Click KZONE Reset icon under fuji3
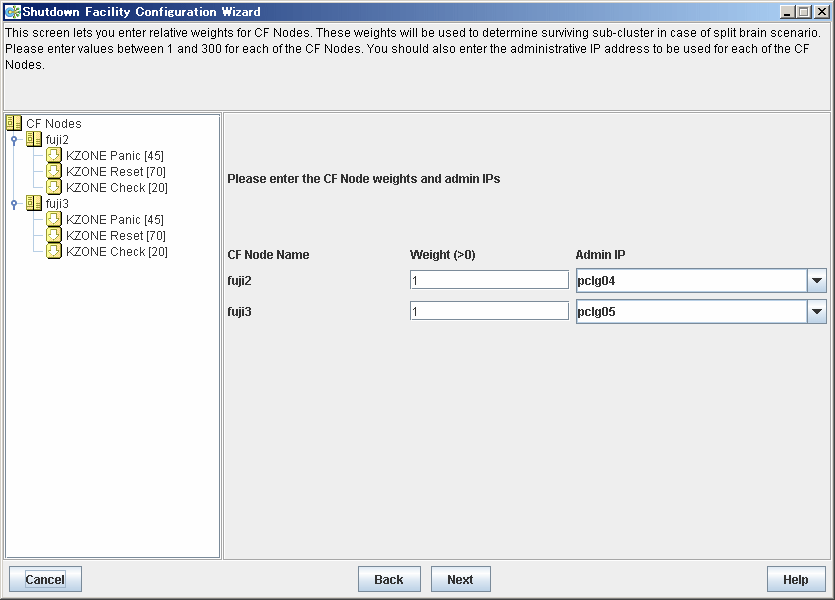Viewport: 835px width, 600px height. click(x=54, y=235)
